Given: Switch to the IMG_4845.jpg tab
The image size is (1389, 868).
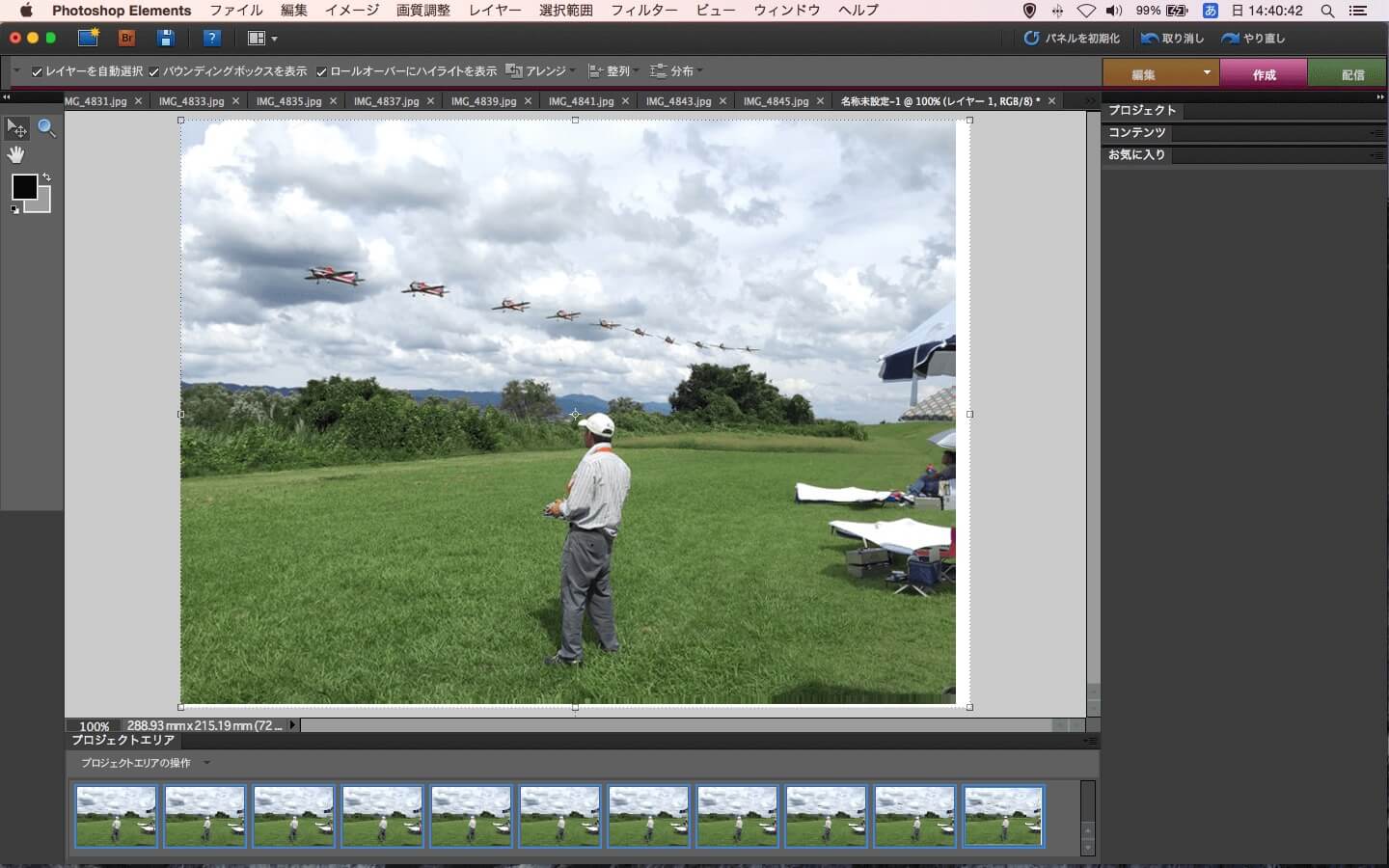Looking at the screenshot, I should click(776, 101).
